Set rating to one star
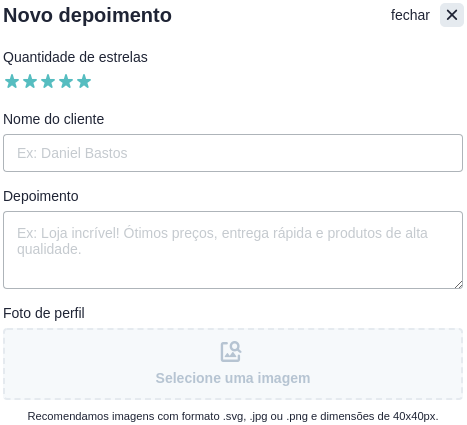 pyautogui.click(x=12, y=81)
